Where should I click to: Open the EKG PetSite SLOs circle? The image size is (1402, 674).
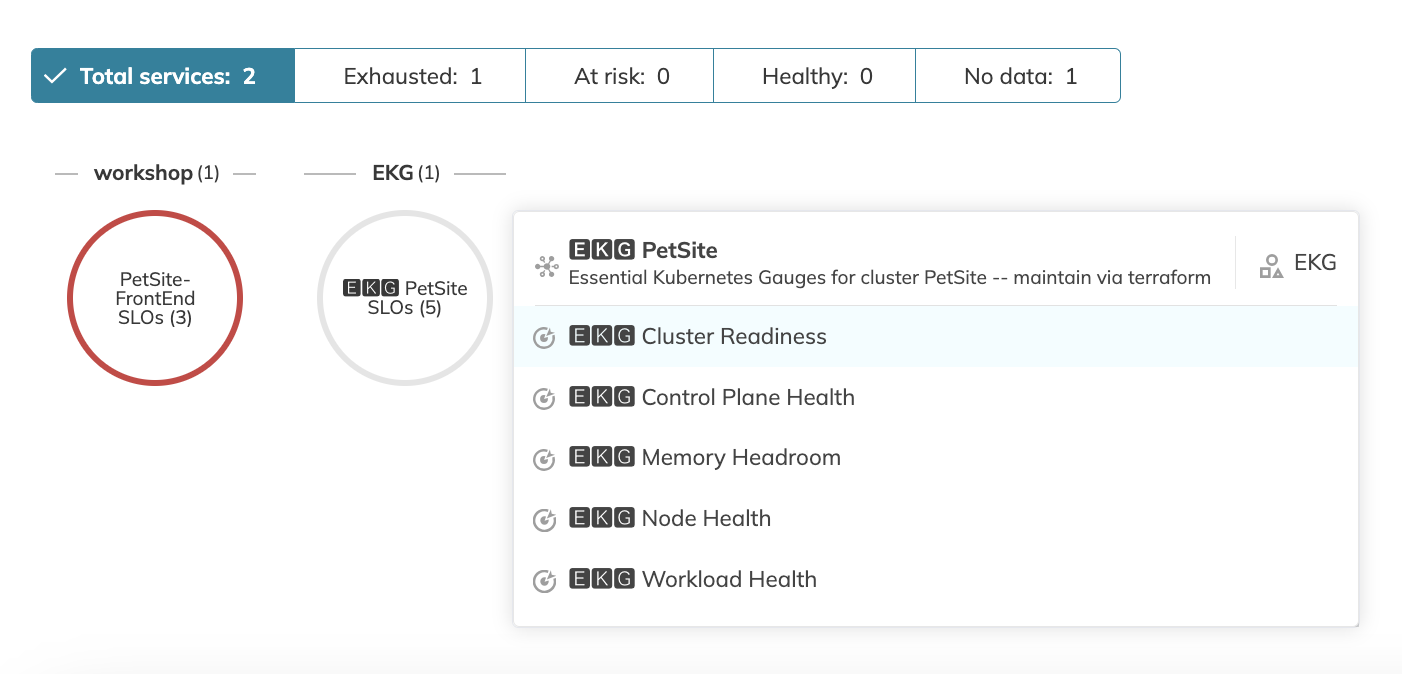(405, 298)
